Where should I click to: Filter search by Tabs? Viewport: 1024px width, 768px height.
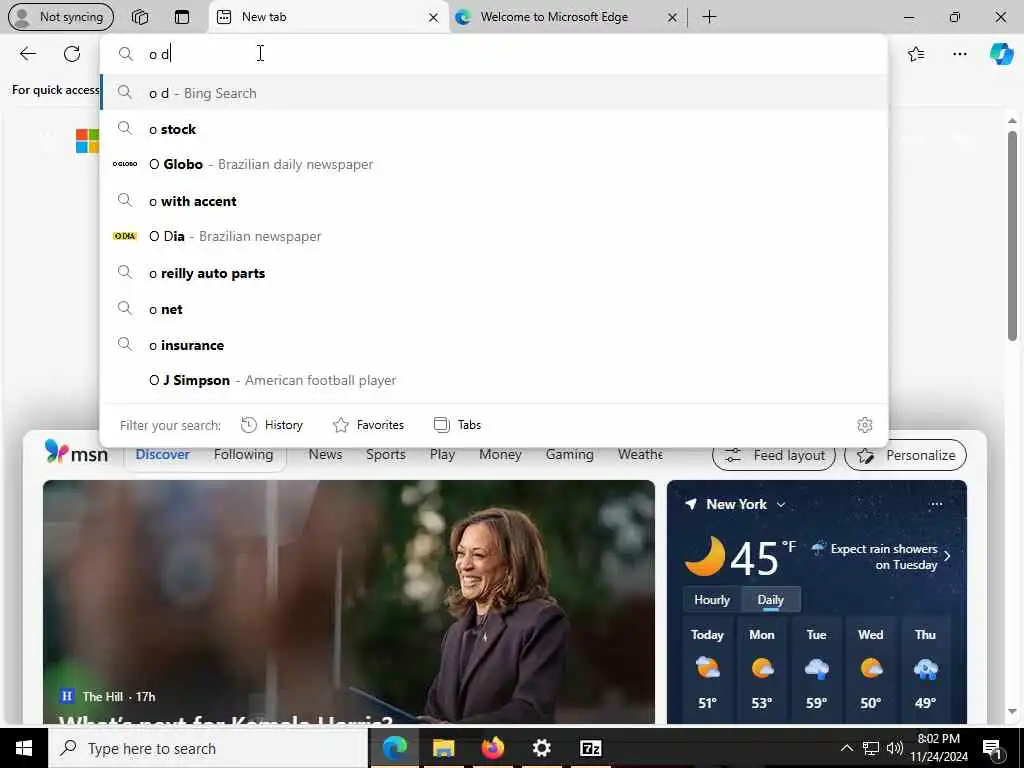tap(457, 425)
